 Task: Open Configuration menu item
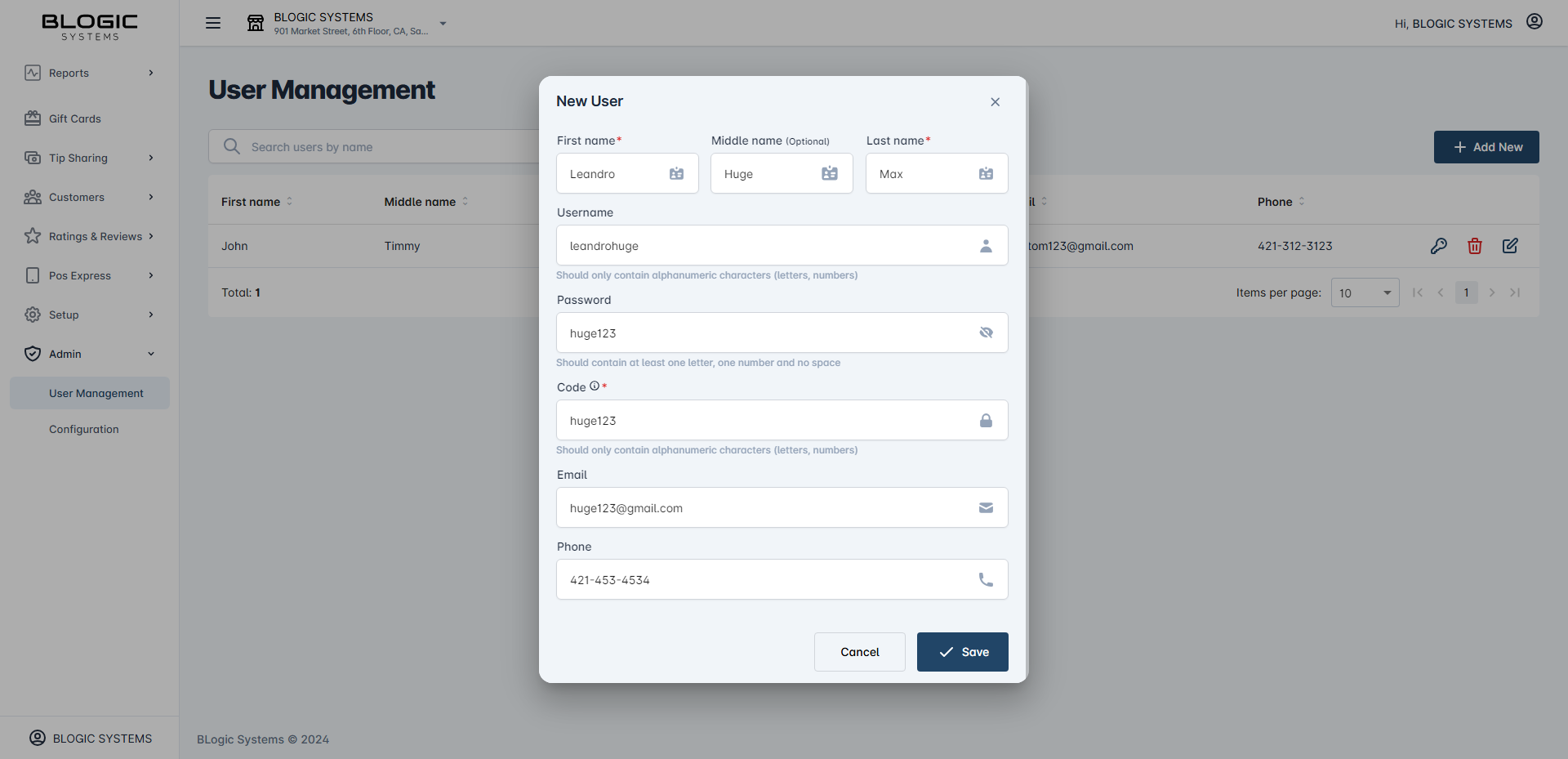(x=90, y=429)
